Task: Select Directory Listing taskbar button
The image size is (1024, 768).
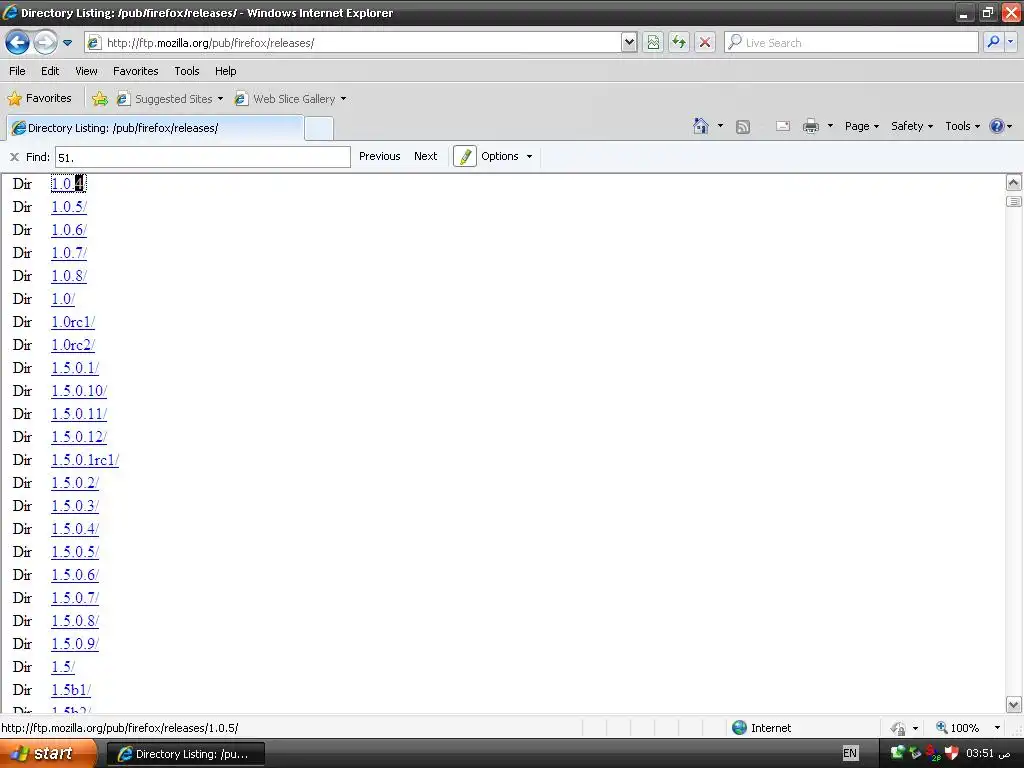Action: tap(185, 754)
